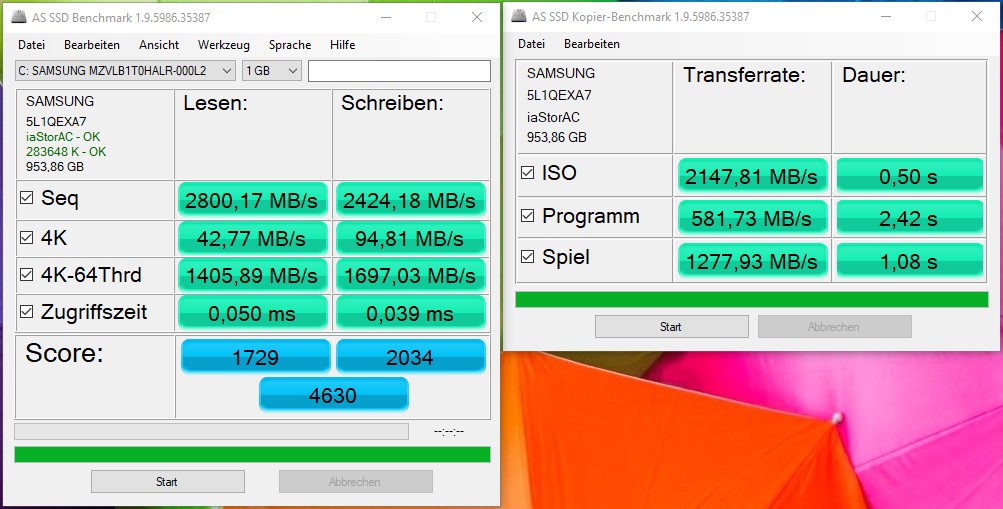
Task: Uncheck the ISO copy test
Action: click(x=527, y=173)
